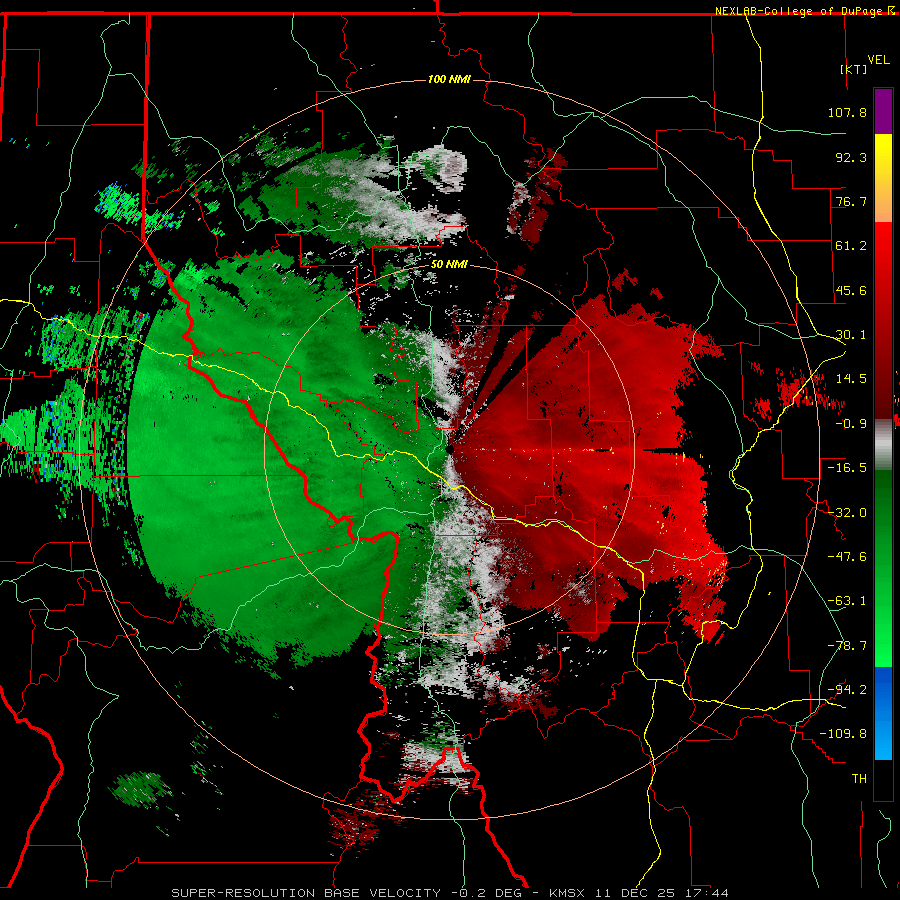Image resolution: width=900 pixels, height=900 pixels.
Task: Click the 76.7 velocity scale value
Action: 851,201
